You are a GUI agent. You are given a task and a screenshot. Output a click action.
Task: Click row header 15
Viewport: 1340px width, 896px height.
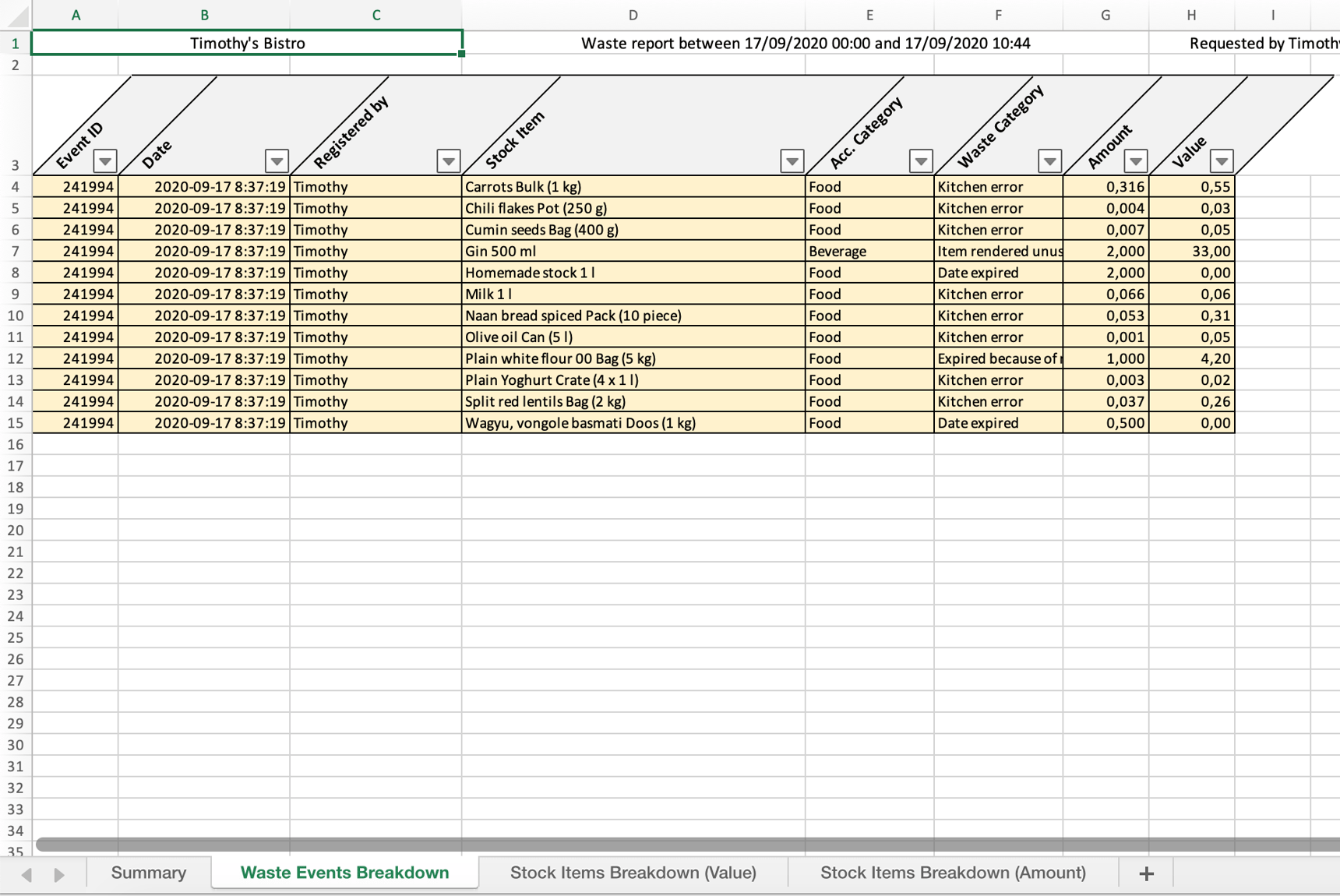point(14,422)
